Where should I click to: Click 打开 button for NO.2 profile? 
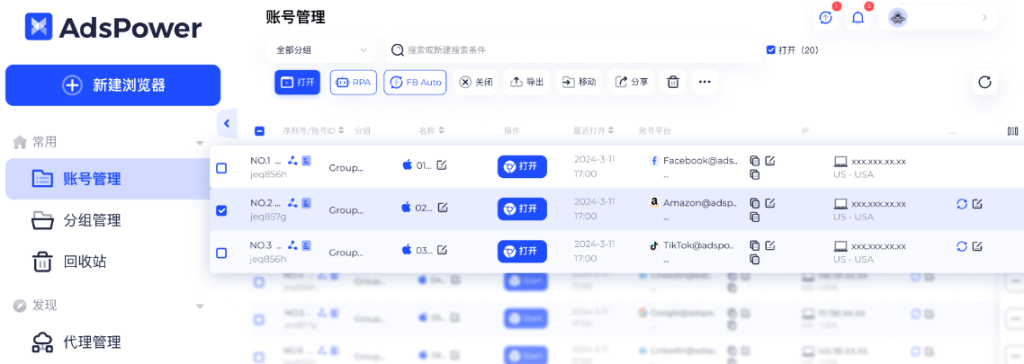tap(522, 209)
